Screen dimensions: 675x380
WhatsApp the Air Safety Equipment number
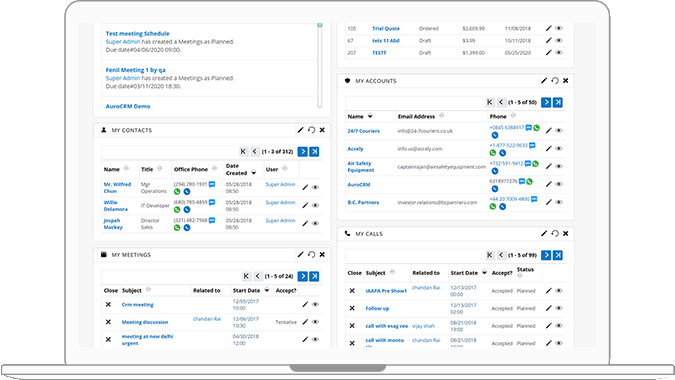point(536,164)
